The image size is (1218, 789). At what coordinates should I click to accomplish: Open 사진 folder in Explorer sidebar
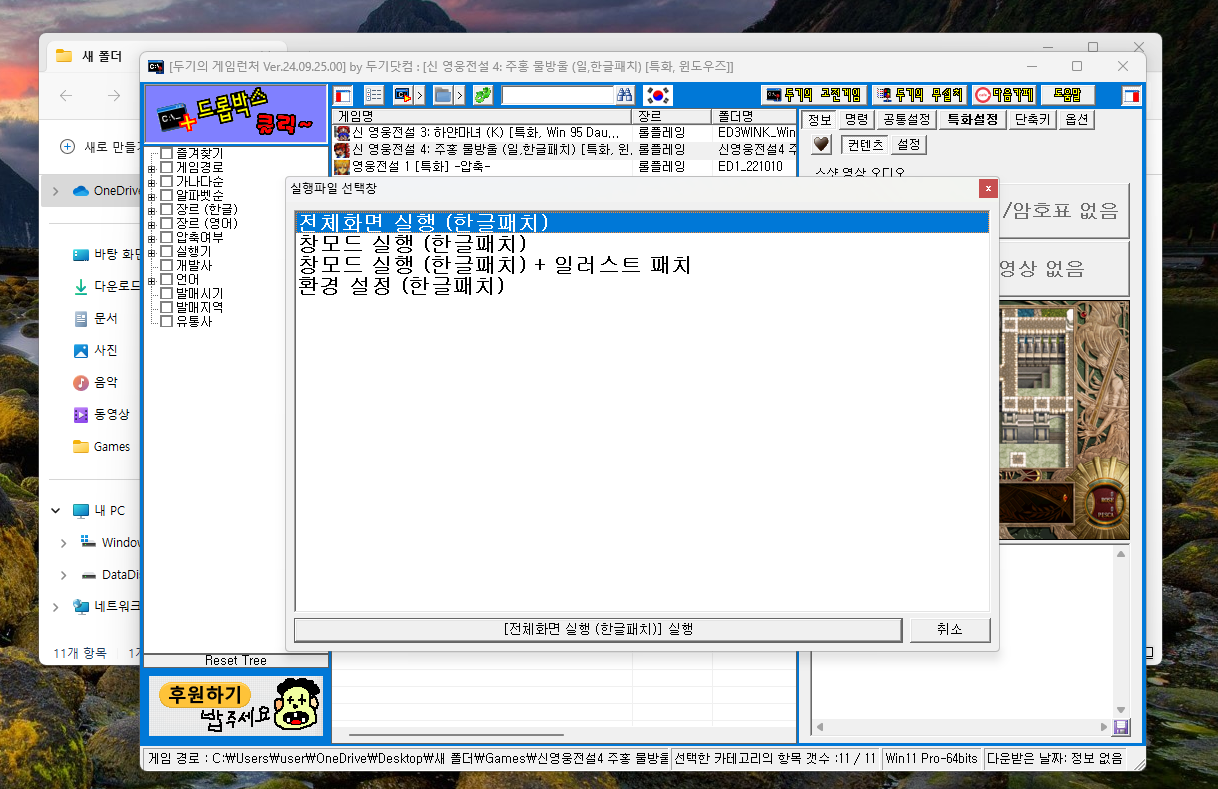click(x=96, y=350)
